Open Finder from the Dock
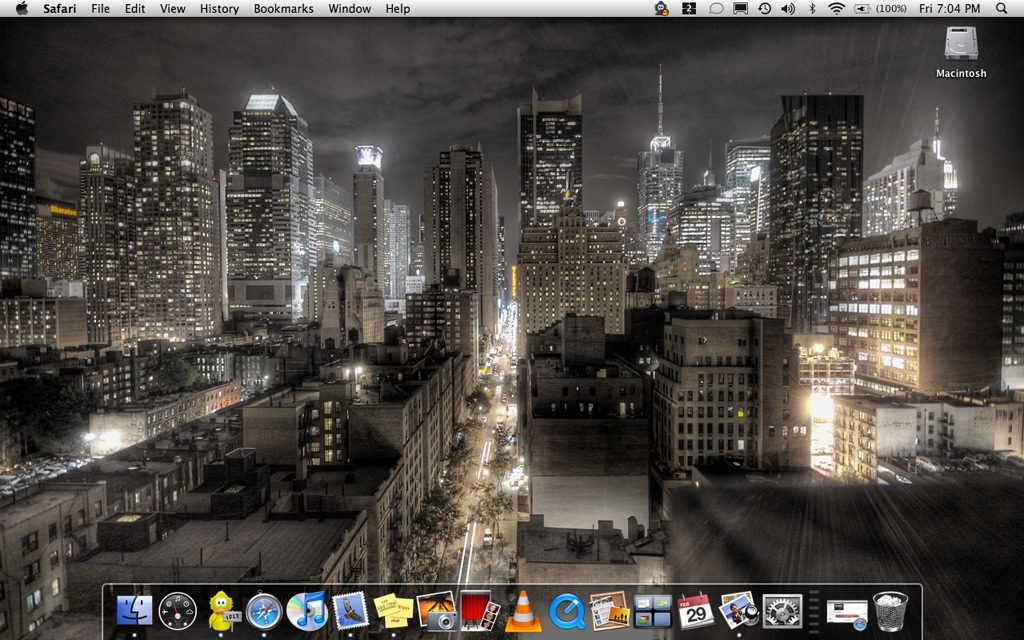Screen dimensions: 1024x640 134,611
